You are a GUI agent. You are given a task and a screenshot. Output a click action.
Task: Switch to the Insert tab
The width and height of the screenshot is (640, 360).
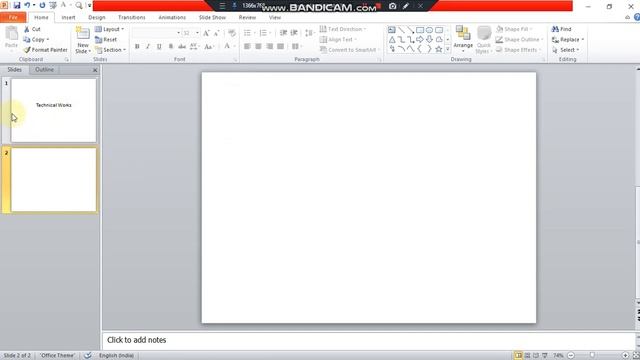(x=68, y=18)
